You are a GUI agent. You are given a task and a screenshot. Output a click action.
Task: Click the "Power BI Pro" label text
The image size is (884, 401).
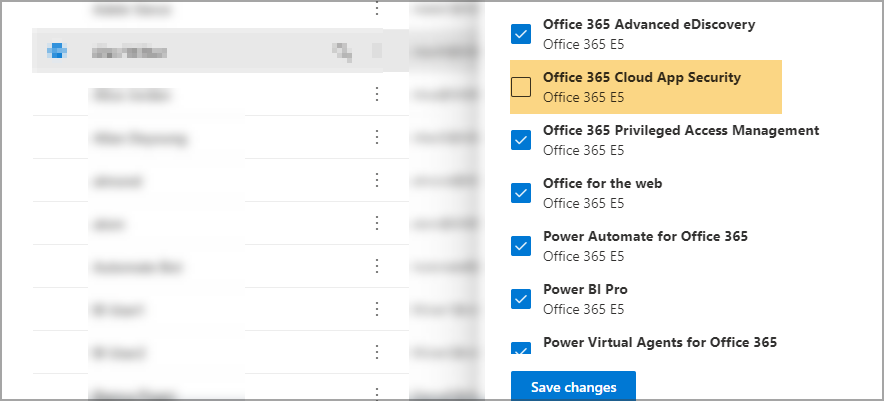[585, 289]
